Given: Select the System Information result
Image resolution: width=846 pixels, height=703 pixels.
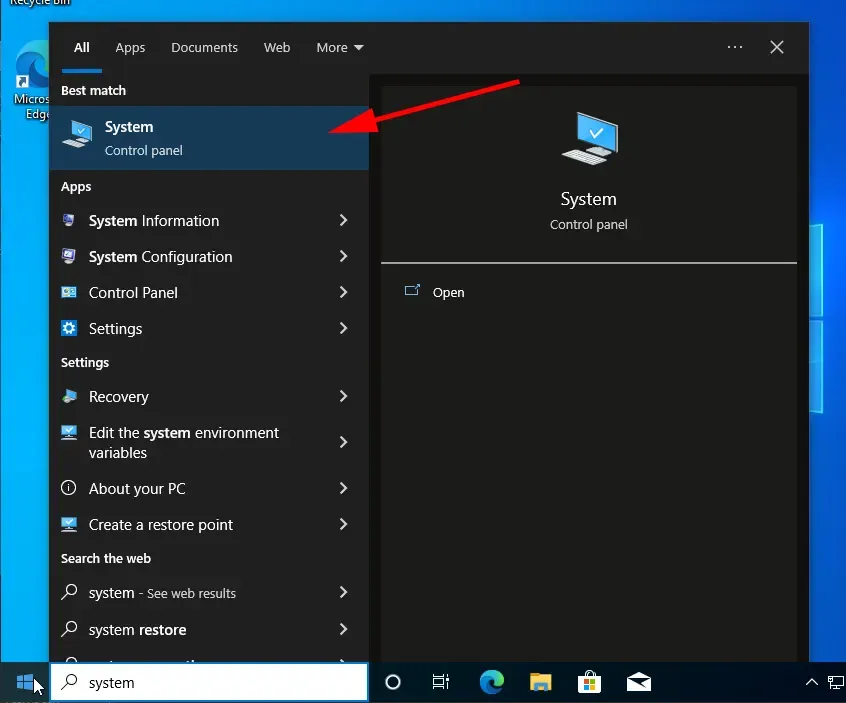Looking at the screenshot, I should click(209, 221).
